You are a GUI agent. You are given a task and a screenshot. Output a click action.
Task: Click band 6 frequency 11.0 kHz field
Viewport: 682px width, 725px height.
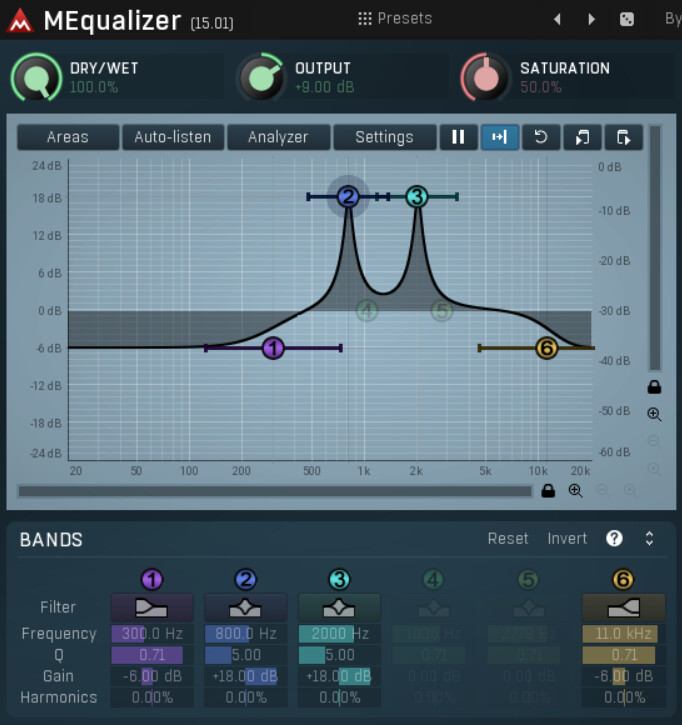623,633
